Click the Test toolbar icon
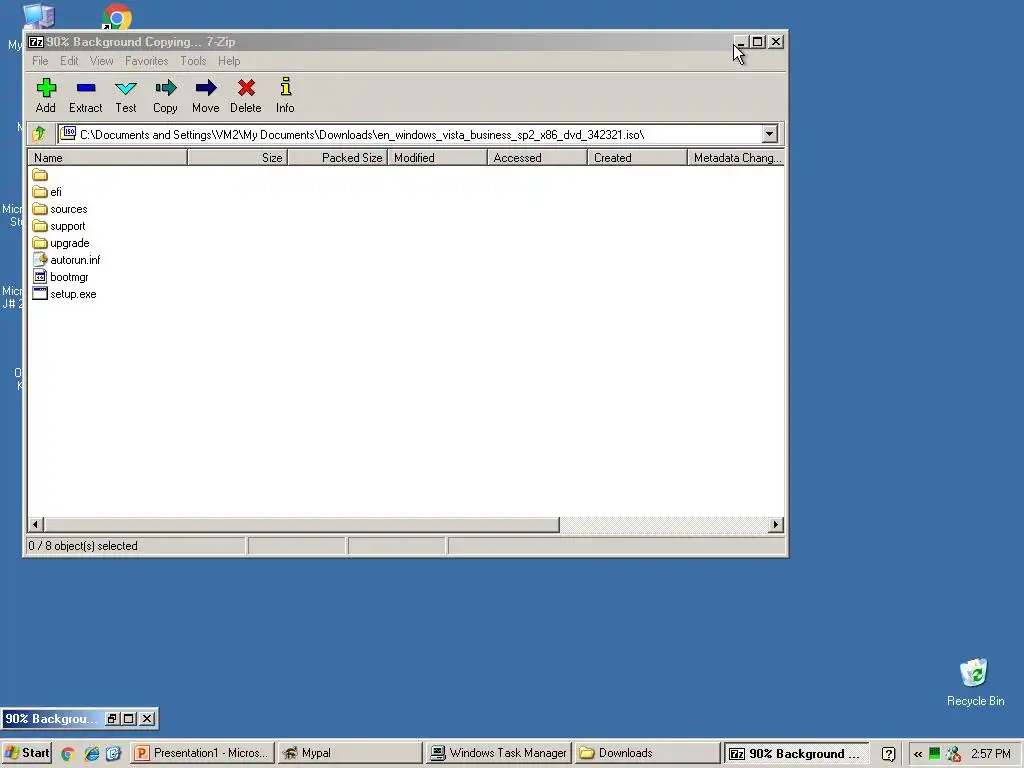This screenshot has width=1024, height=768. coord(126,95)
